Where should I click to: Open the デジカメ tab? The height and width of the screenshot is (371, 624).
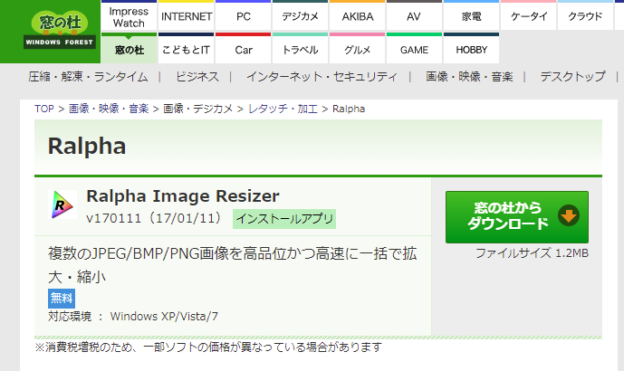click(x=300, y=16)
